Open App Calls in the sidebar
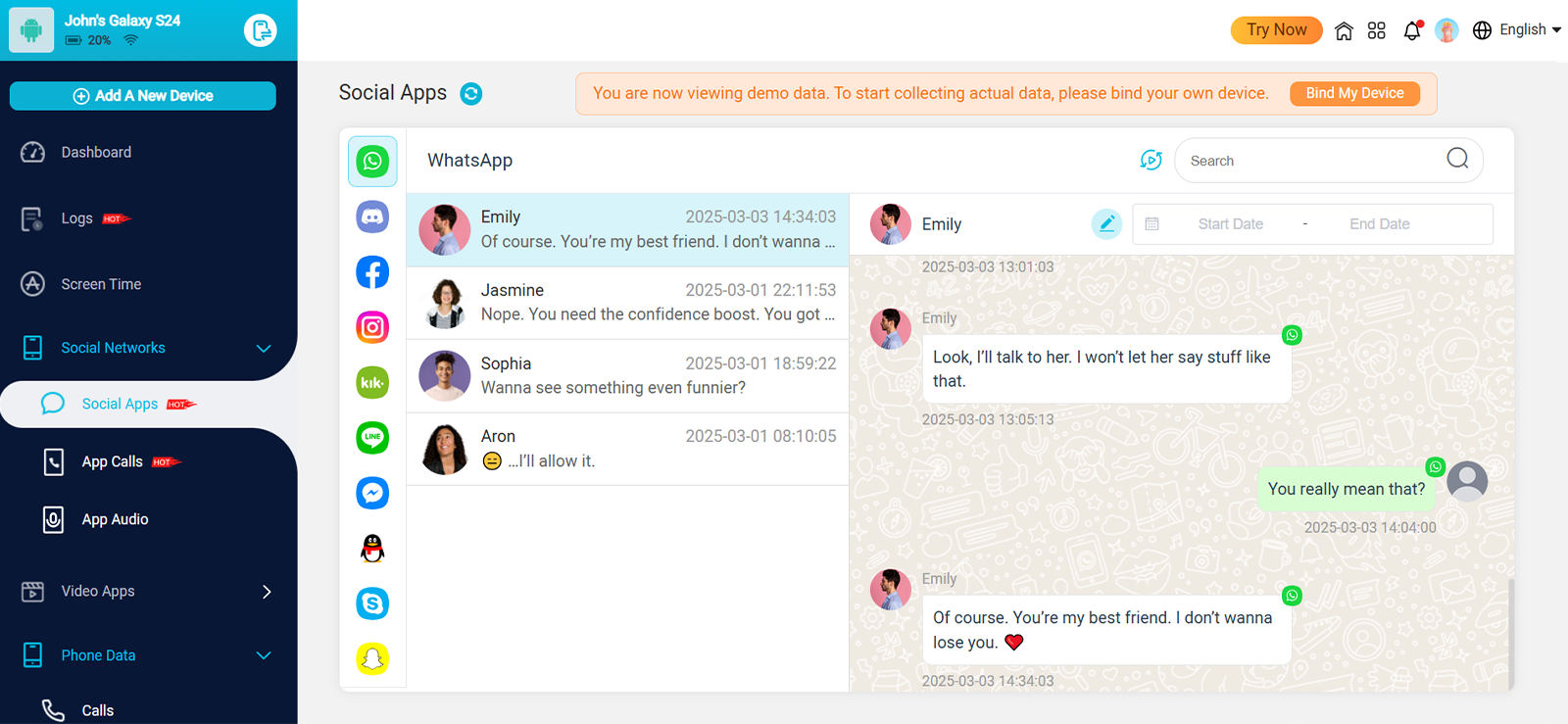Viewport: 1568px width, 724px height. click(113, 462)
